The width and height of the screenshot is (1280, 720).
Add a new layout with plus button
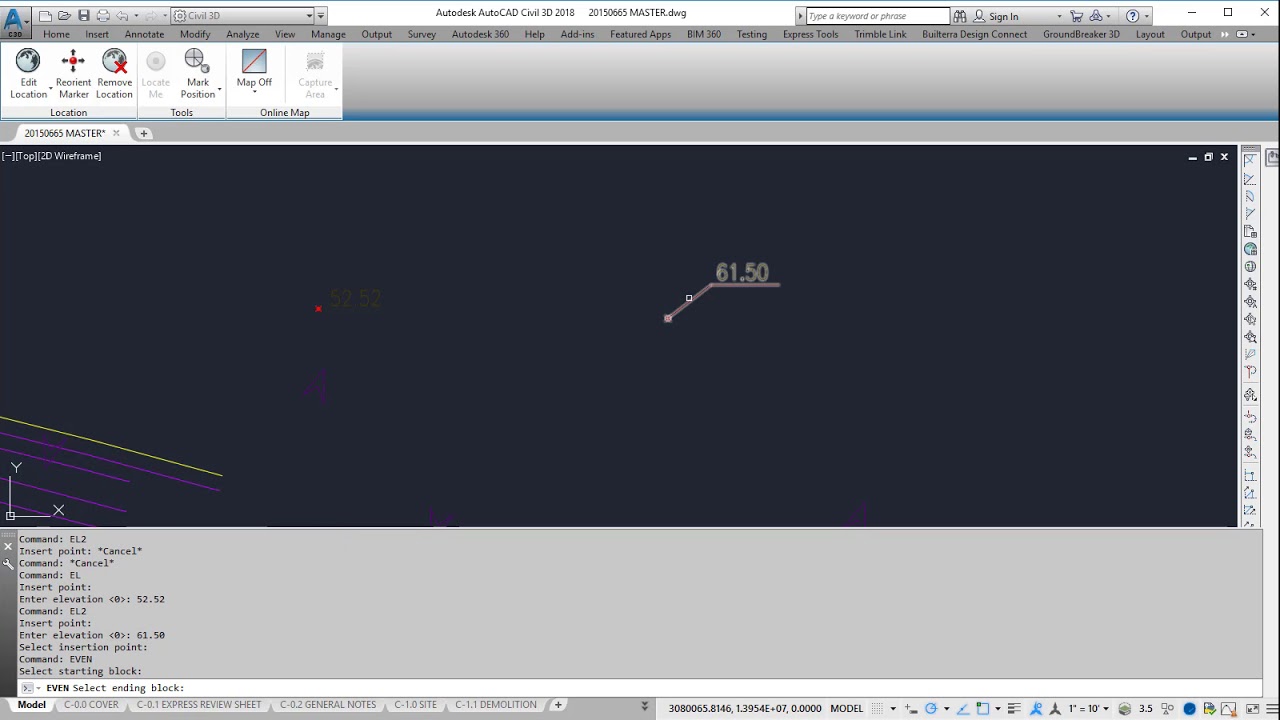pyautogui.click(x=558, y=705)
